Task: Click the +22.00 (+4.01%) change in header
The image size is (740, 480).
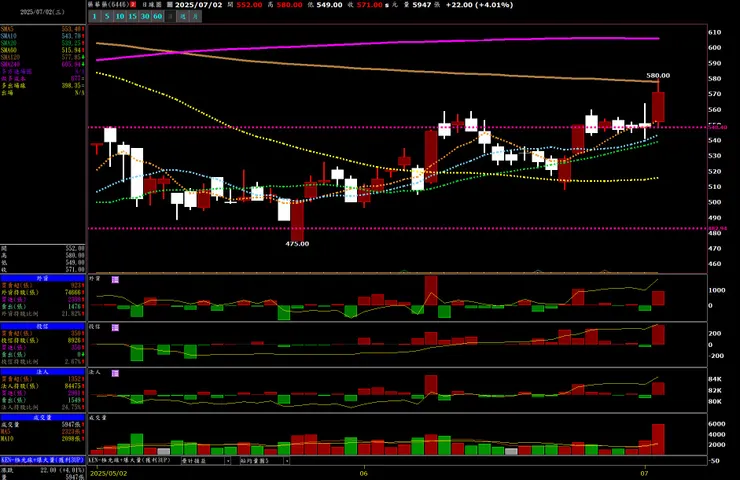Action: coord(479,5)
